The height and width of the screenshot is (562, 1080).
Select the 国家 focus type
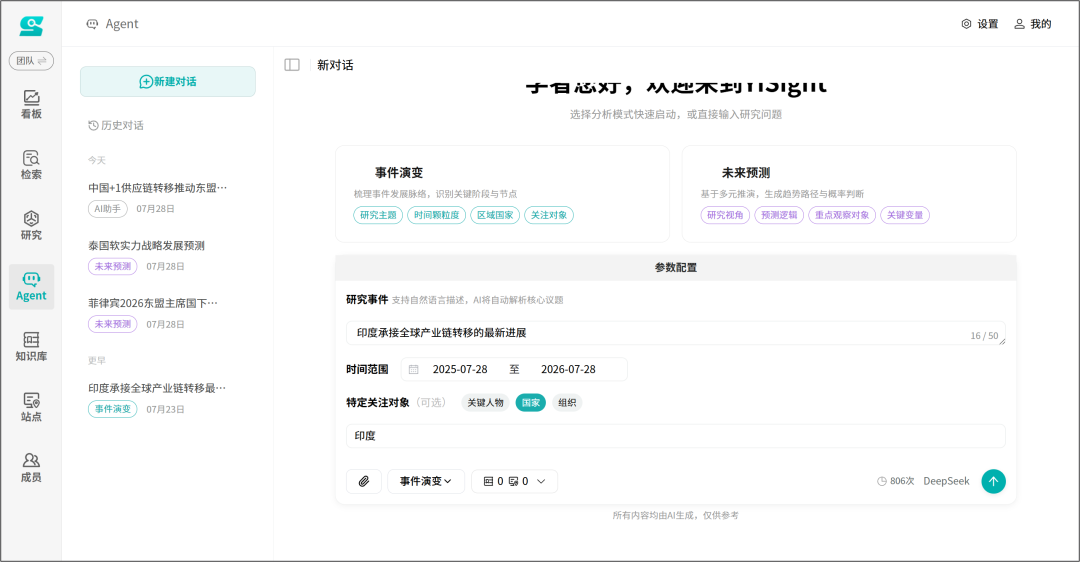pyautogui.click(x=530, y=403)
